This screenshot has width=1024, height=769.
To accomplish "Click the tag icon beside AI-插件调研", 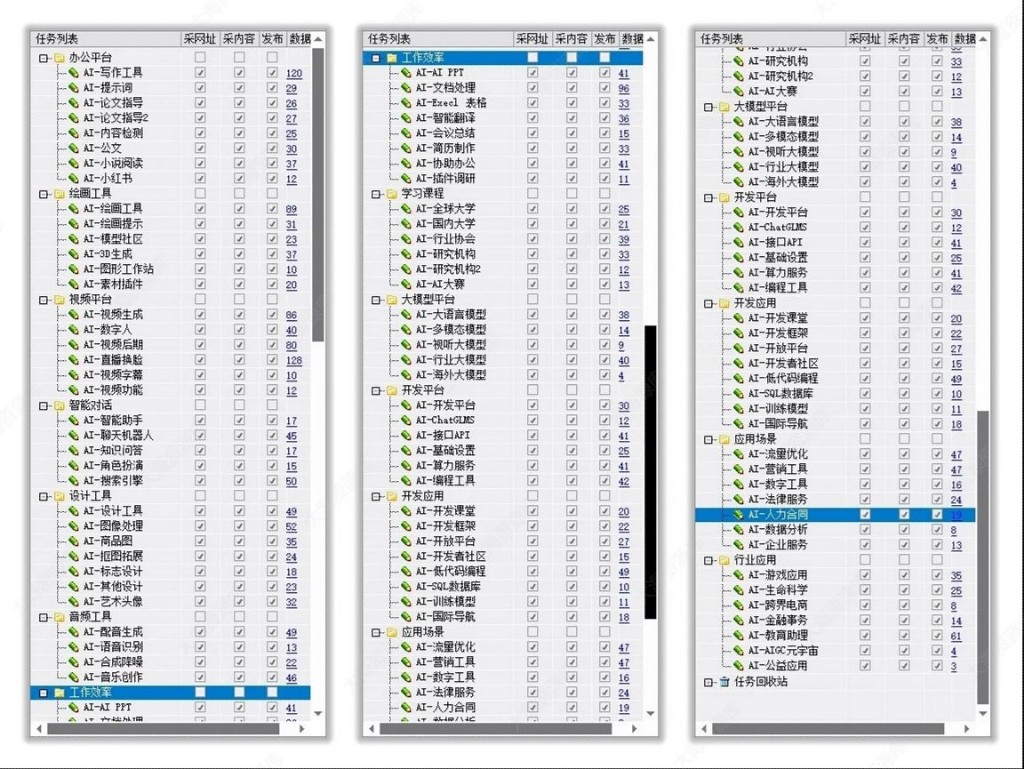I will [406, 178].
